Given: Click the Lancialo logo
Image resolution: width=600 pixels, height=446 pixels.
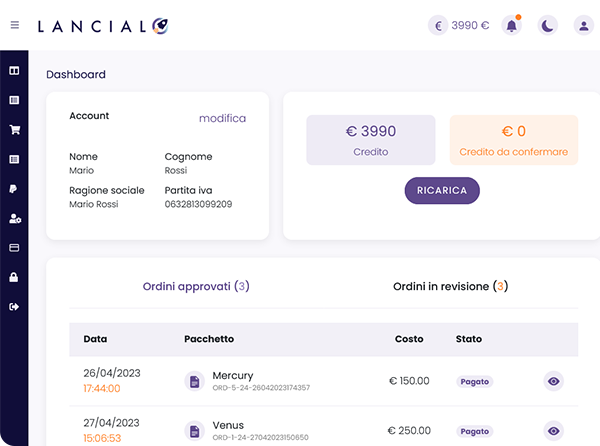Looking at the screenshot, I should [102, 25].
